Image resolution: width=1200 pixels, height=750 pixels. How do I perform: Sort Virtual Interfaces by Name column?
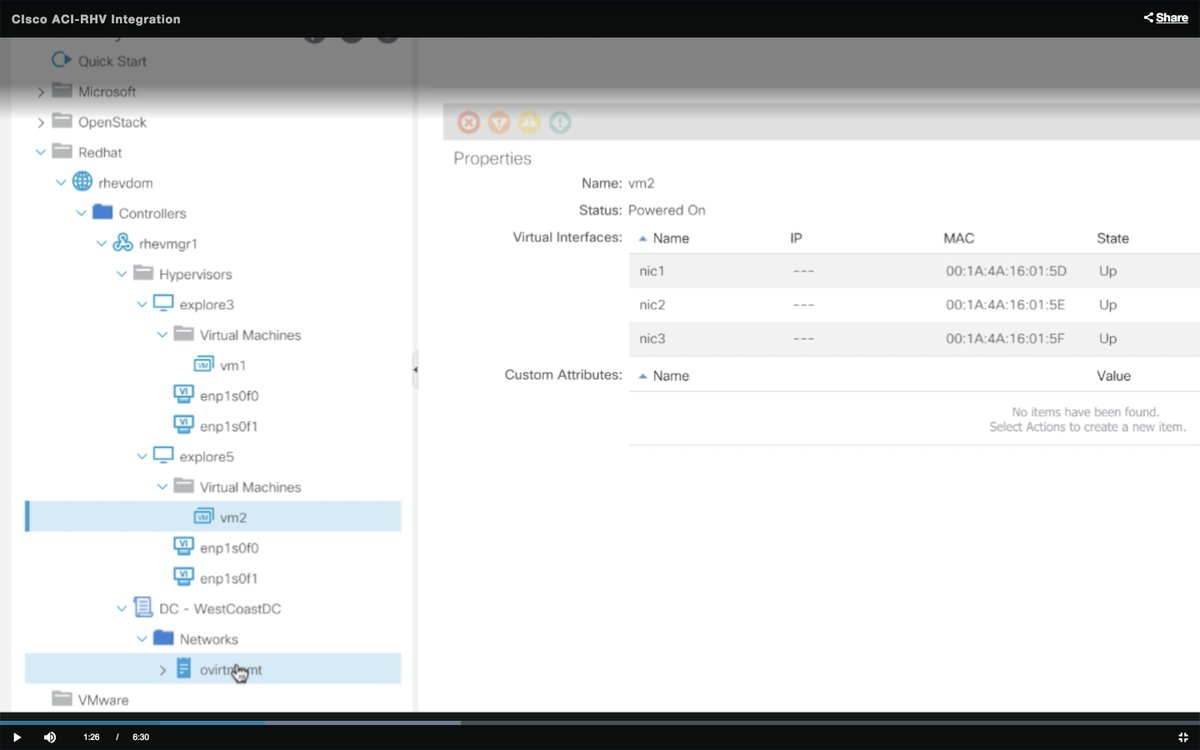[x=671, y=238]
